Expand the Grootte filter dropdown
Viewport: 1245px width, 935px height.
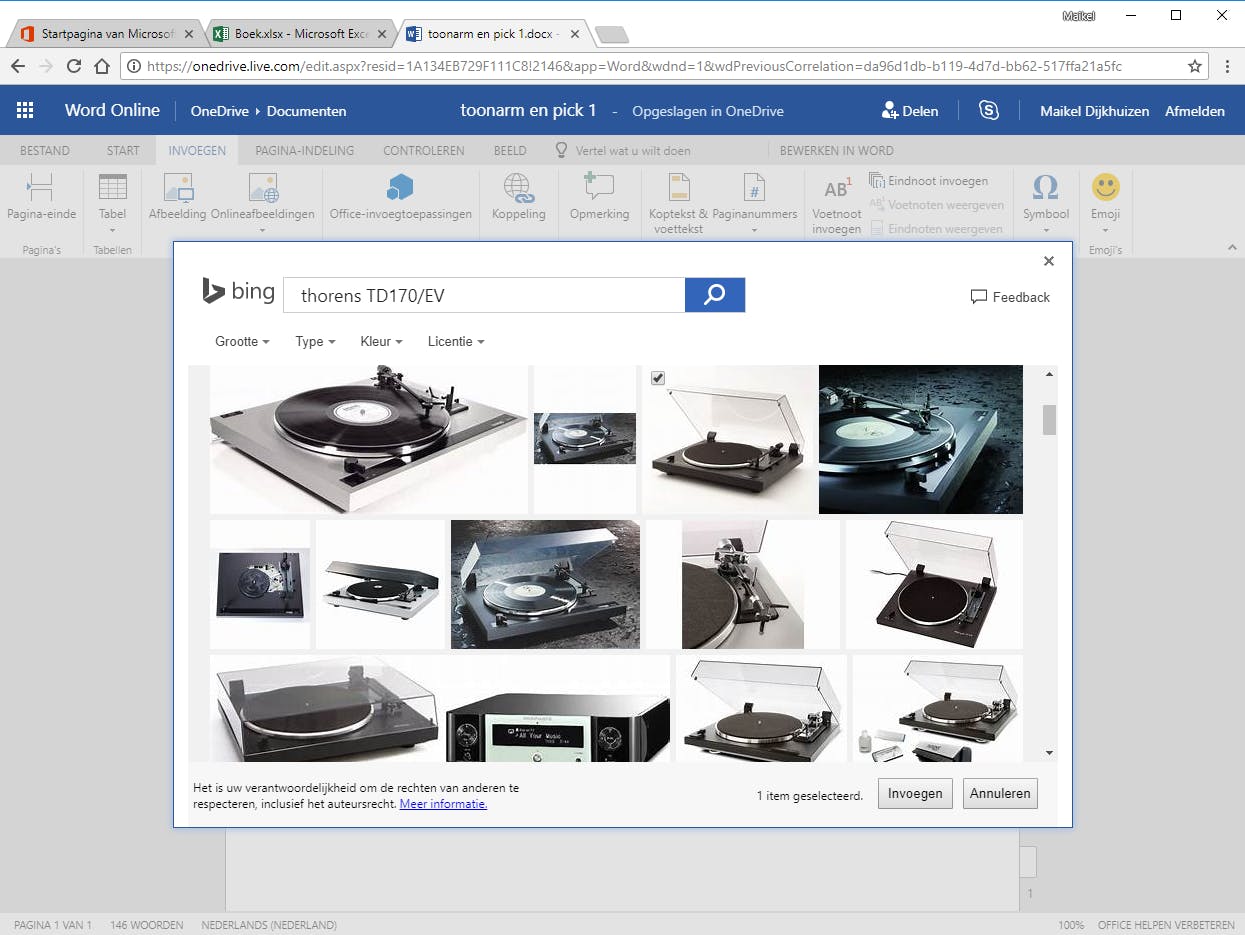coord(242,341)
